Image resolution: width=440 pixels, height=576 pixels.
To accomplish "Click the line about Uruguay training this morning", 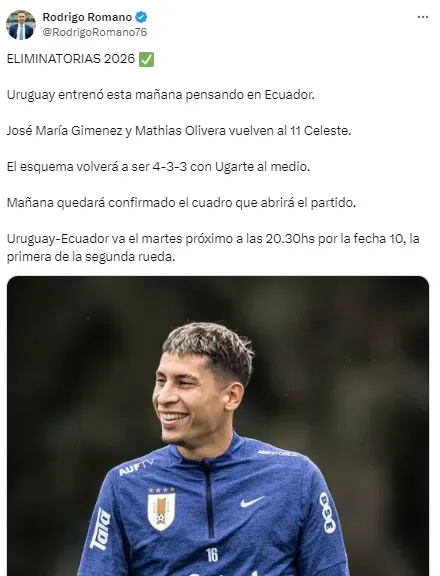I will pyautogui.click(x=161, y=95).
